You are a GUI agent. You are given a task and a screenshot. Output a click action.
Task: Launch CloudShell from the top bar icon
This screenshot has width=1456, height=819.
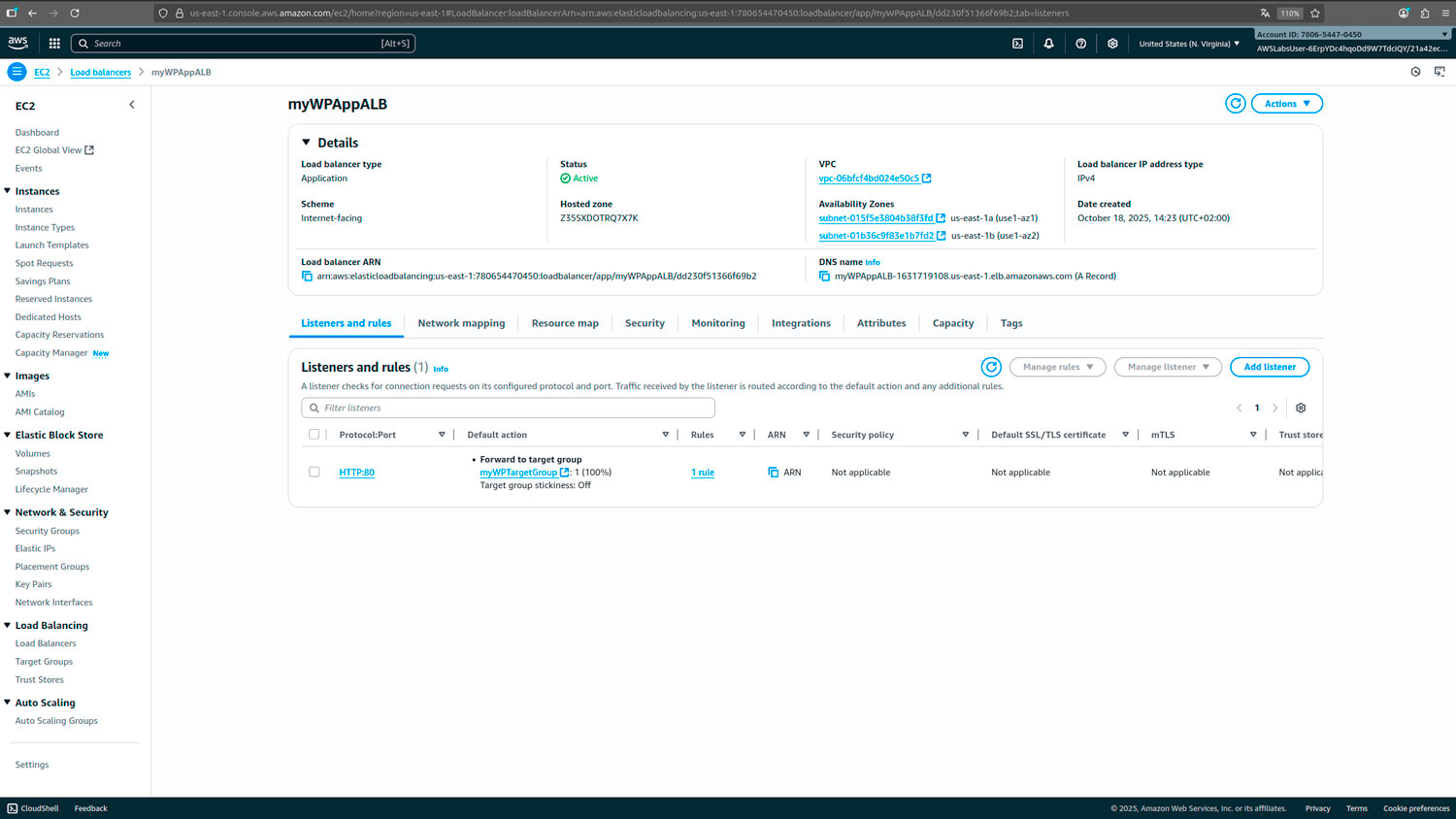[1017, 44]
